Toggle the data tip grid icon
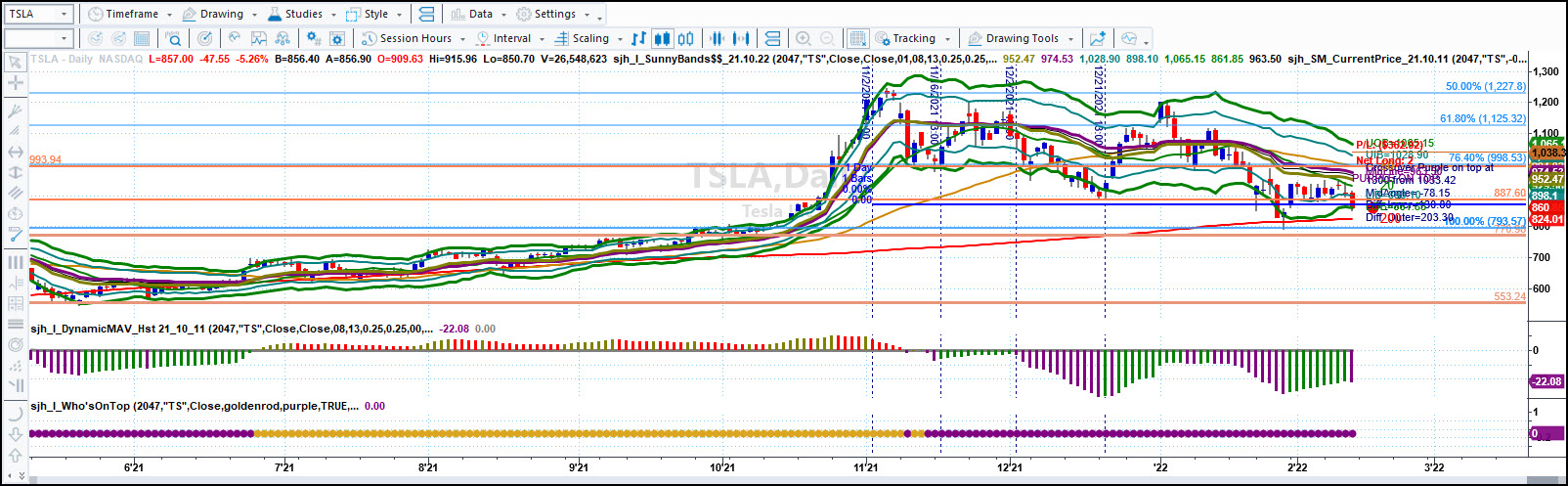This screenshot has width=1568, height=486. 857,38
